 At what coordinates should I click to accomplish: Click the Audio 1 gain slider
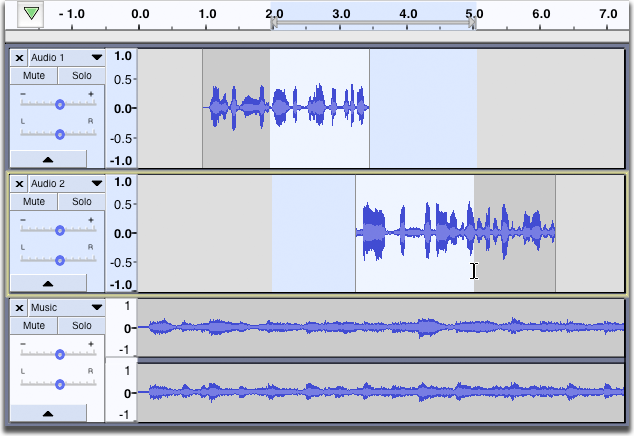pos(59,104)
